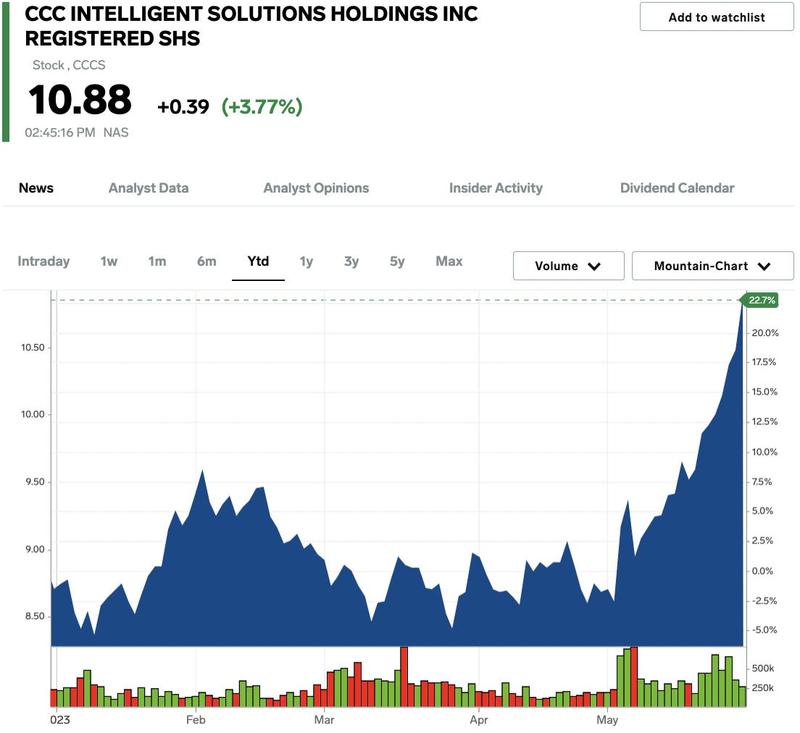
Task: Select the 1m chart range
Action: pos(157,261)
